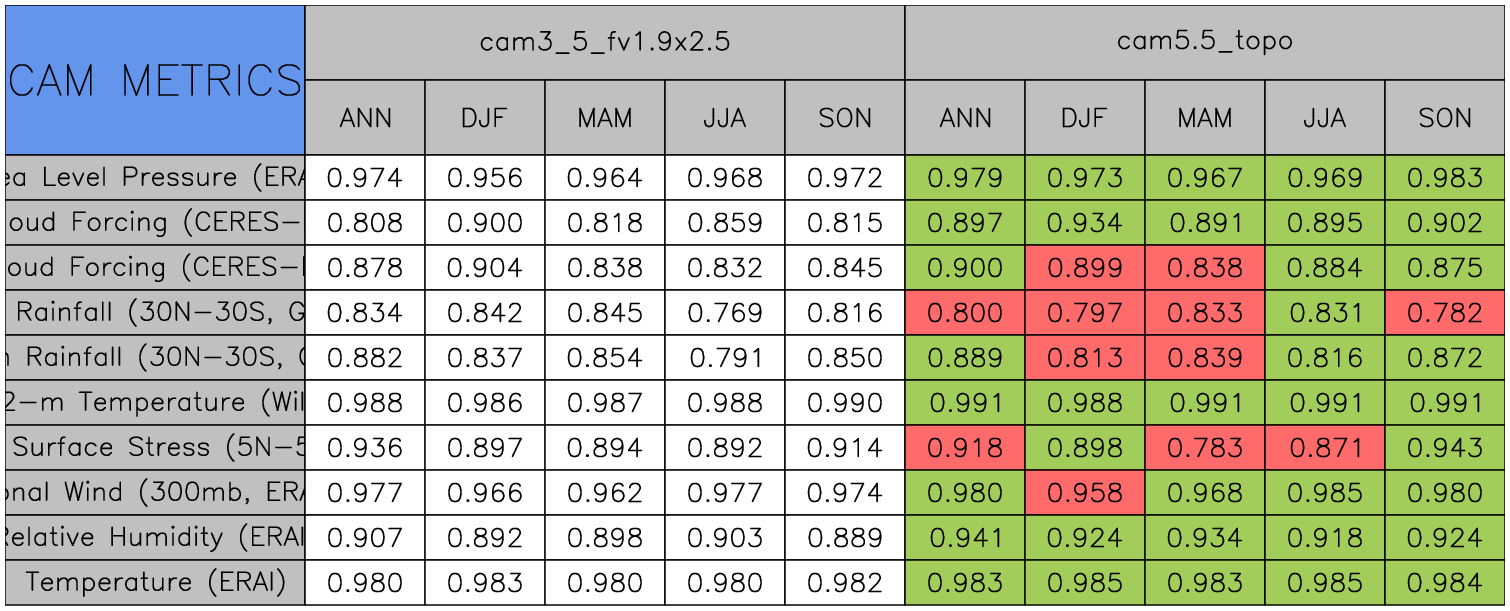The image size is (1510, 611).
Task: Select the cam3_5_fv1.9x2.5 column group header
Action: click(x=604, y=42)
